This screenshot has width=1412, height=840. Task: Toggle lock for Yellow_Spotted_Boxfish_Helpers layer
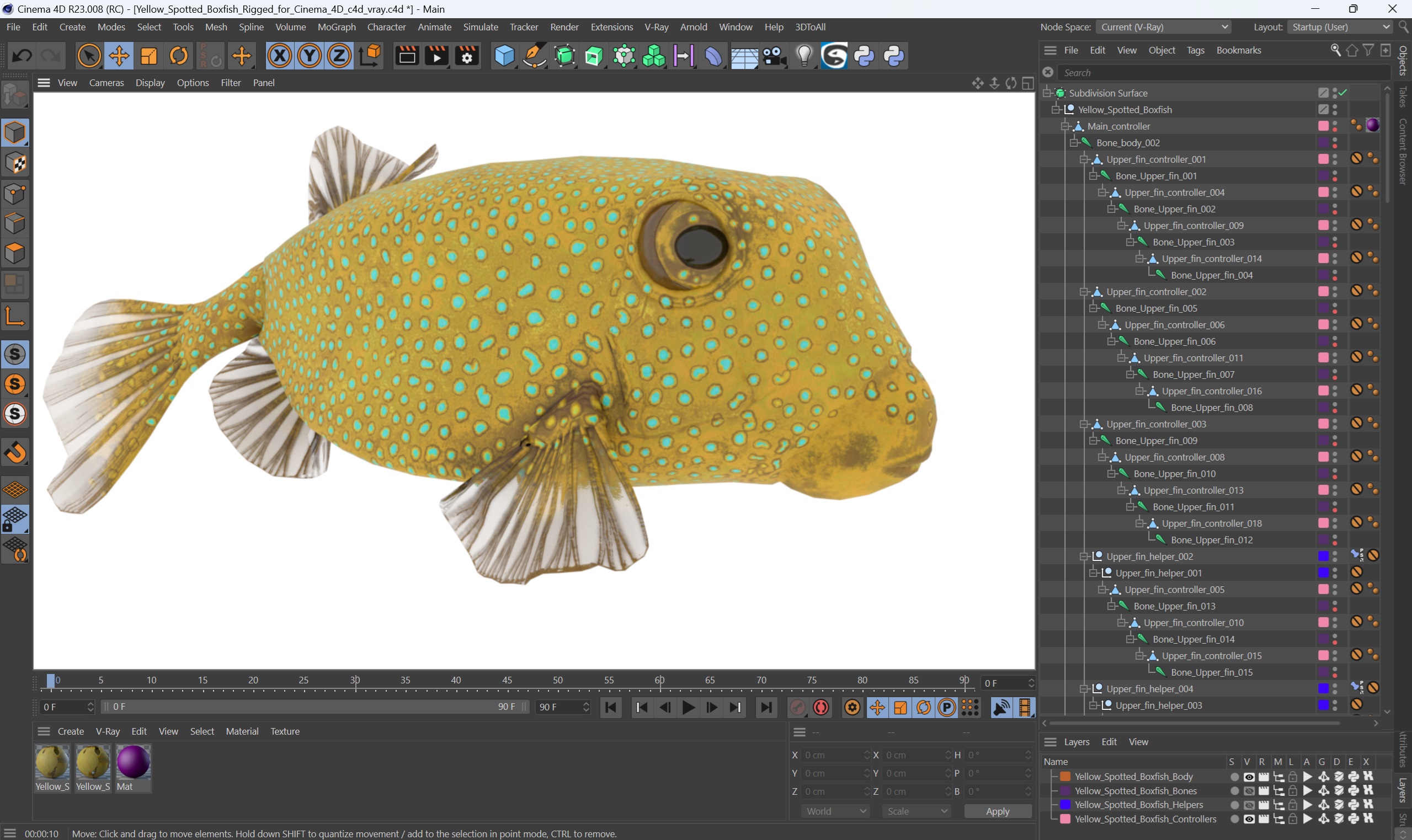[1293, 804]
